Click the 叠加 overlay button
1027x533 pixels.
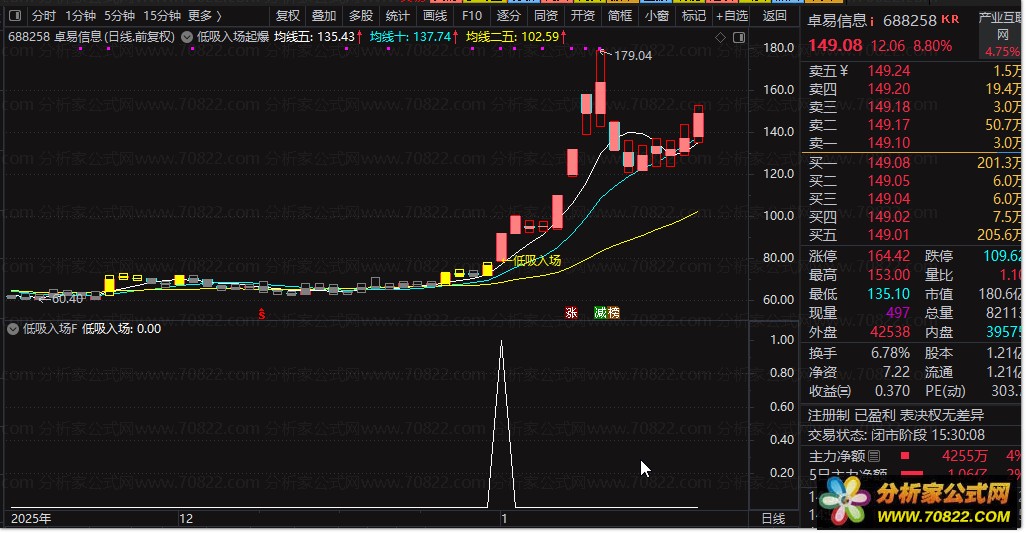324,16
